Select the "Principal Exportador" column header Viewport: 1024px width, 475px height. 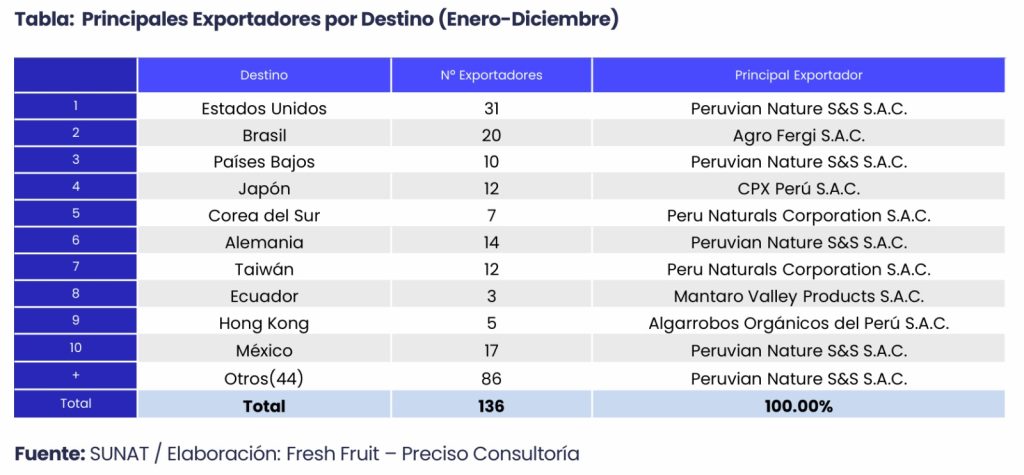click(798, 75)
